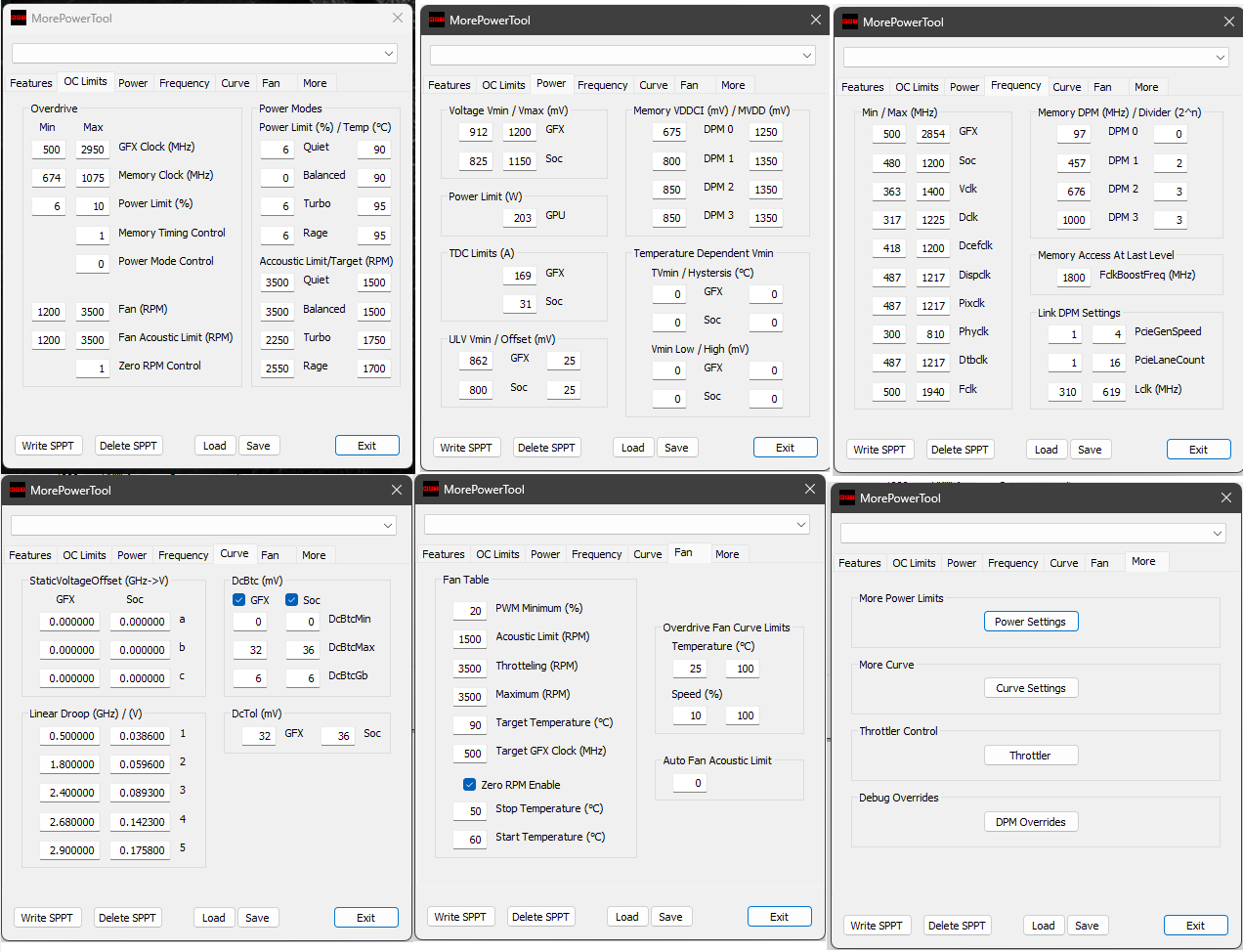Disable the Zero RPM Enable checkbox
The image size is (1243, 952).
pos(469,785)
